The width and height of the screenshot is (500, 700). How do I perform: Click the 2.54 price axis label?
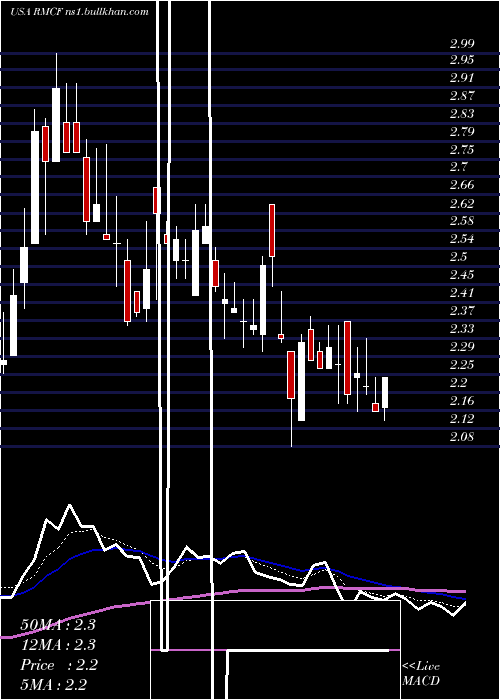pos(462,238)
